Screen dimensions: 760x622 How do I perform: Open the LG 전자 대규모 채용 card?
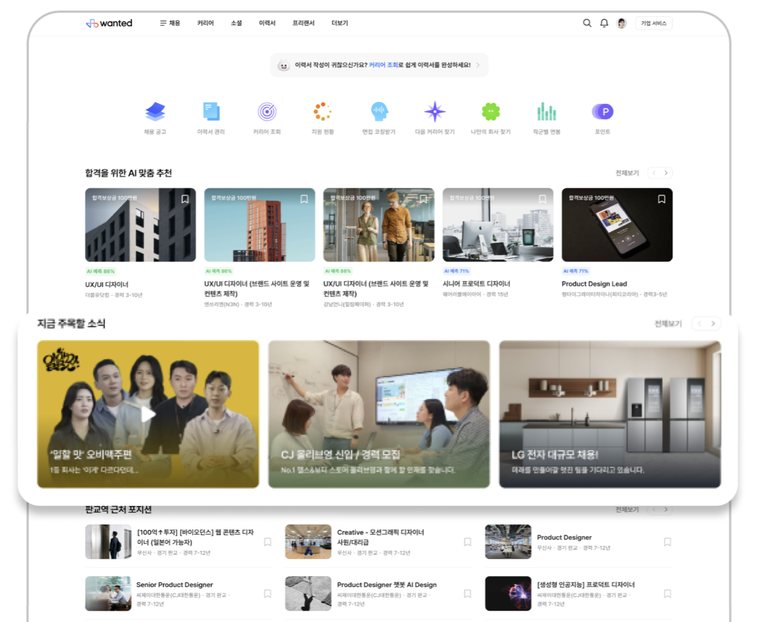(610, 414)
